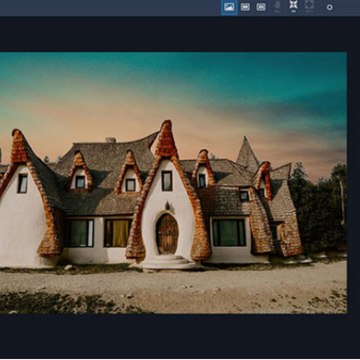
Task: Click the third gray compare view icon
Action: pyautogui.click(x=261, y=7)
